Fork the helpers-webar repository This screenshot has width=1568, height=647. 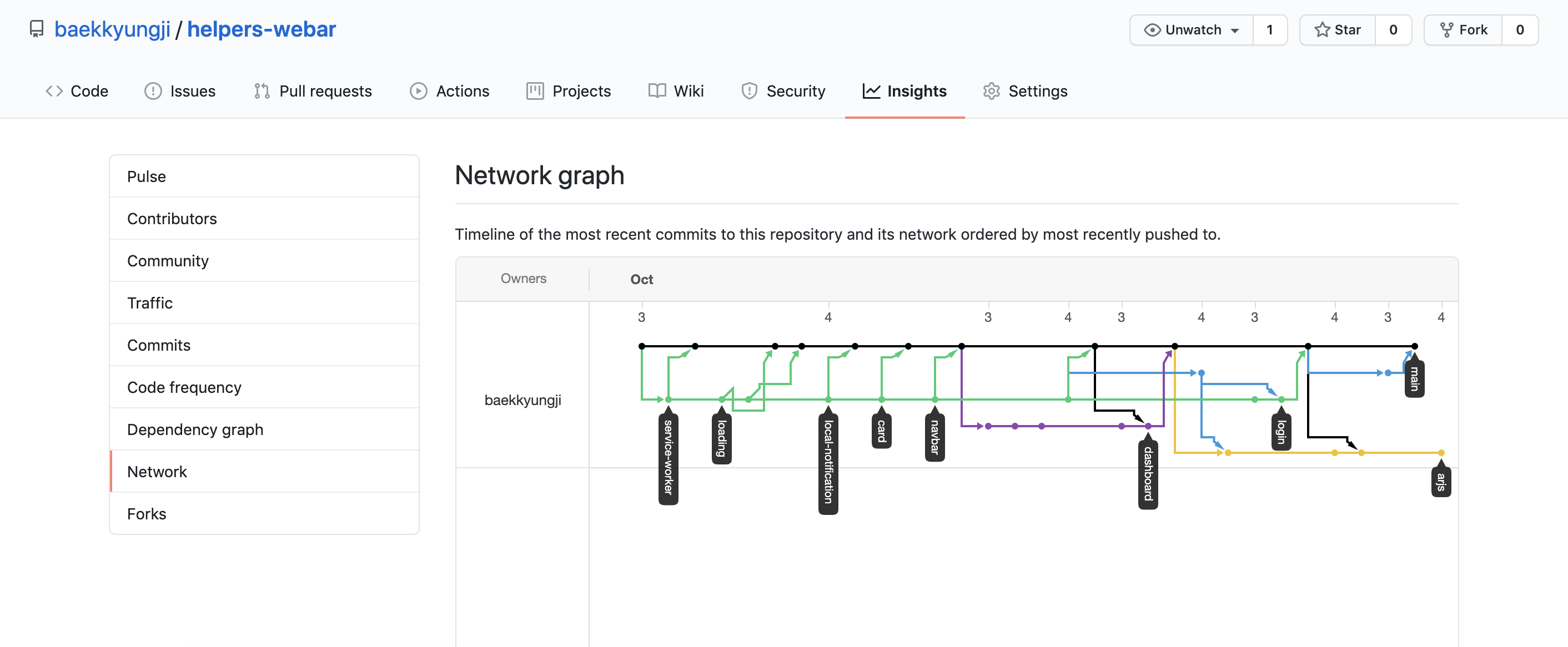click(x=1463, y=30)
